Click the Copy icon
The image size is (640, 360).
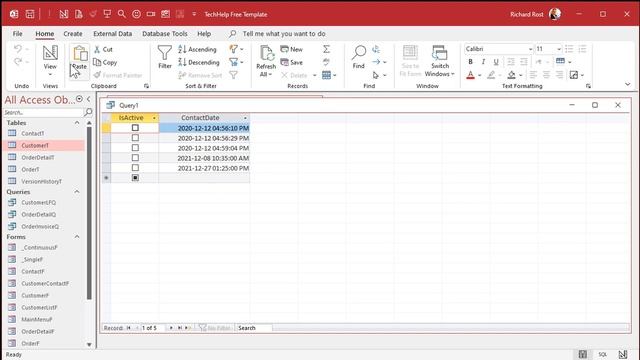tap(97, 62)
